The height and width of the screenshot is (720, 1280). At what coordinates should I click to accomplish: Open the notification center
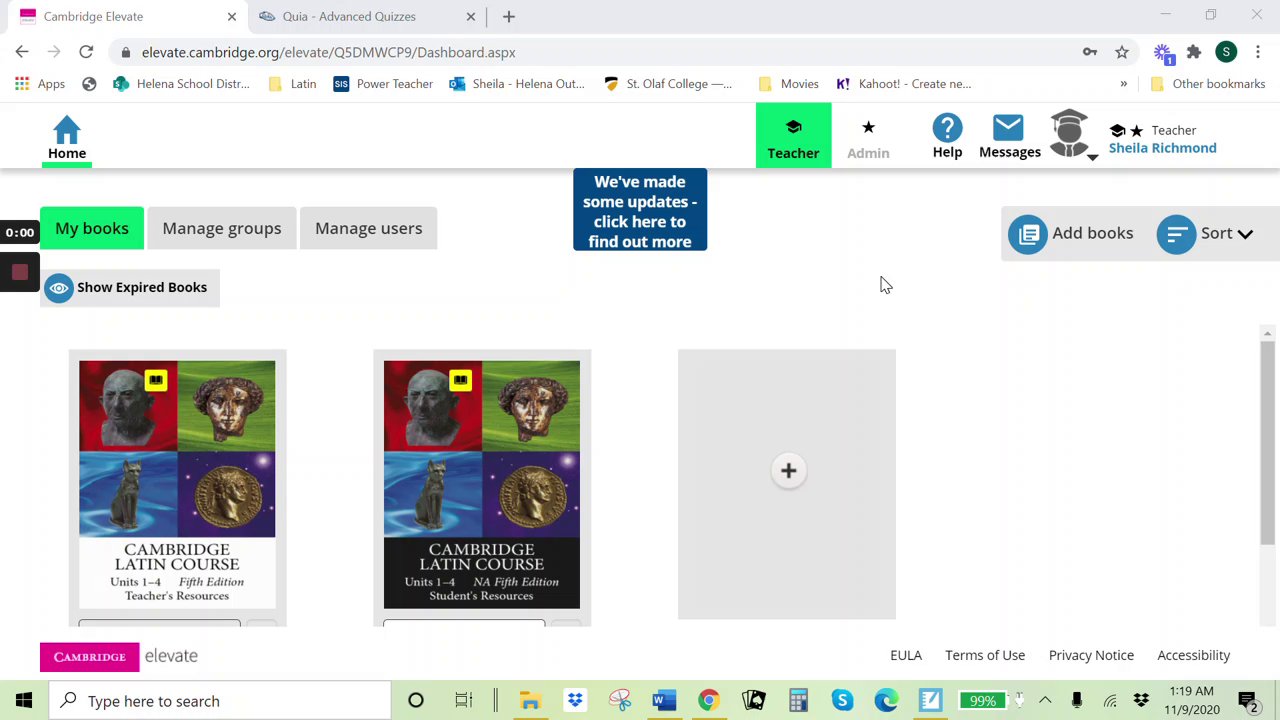click(x=1247, y=701)
